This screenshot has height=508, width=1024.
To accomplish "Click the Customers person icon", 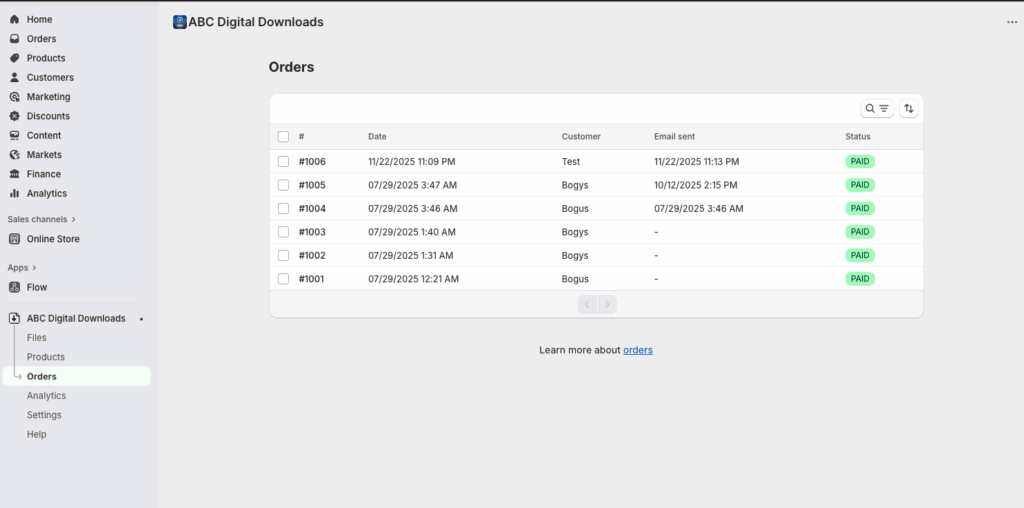I will point(14,77).
